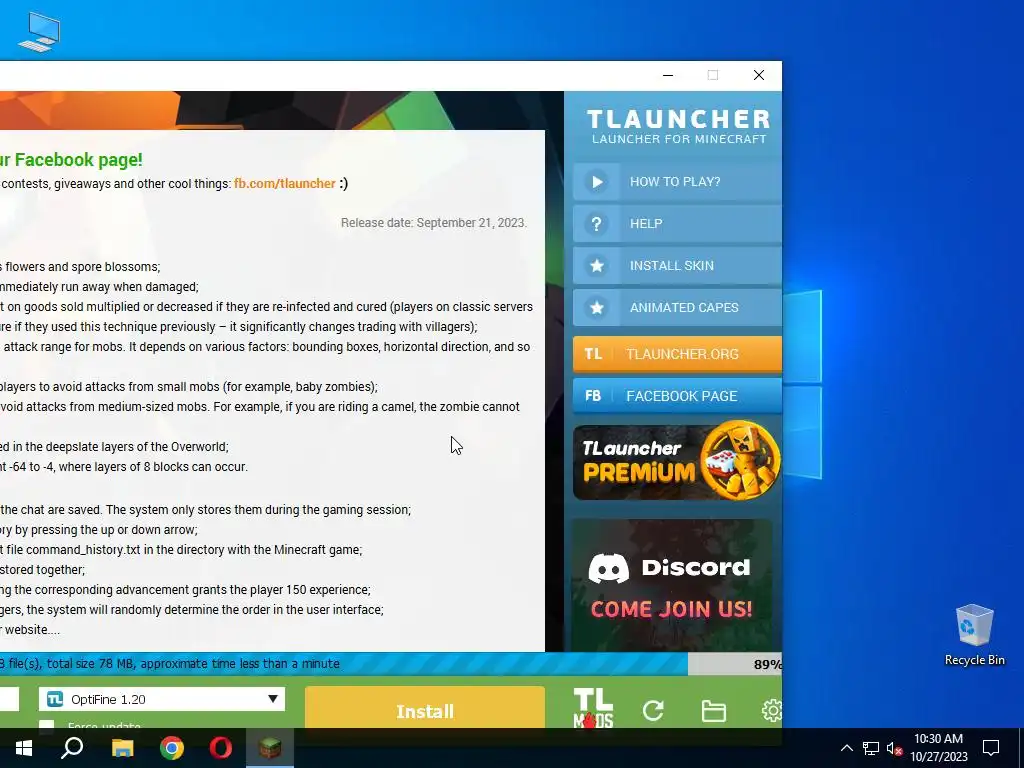Open the notification center icon

991,748
